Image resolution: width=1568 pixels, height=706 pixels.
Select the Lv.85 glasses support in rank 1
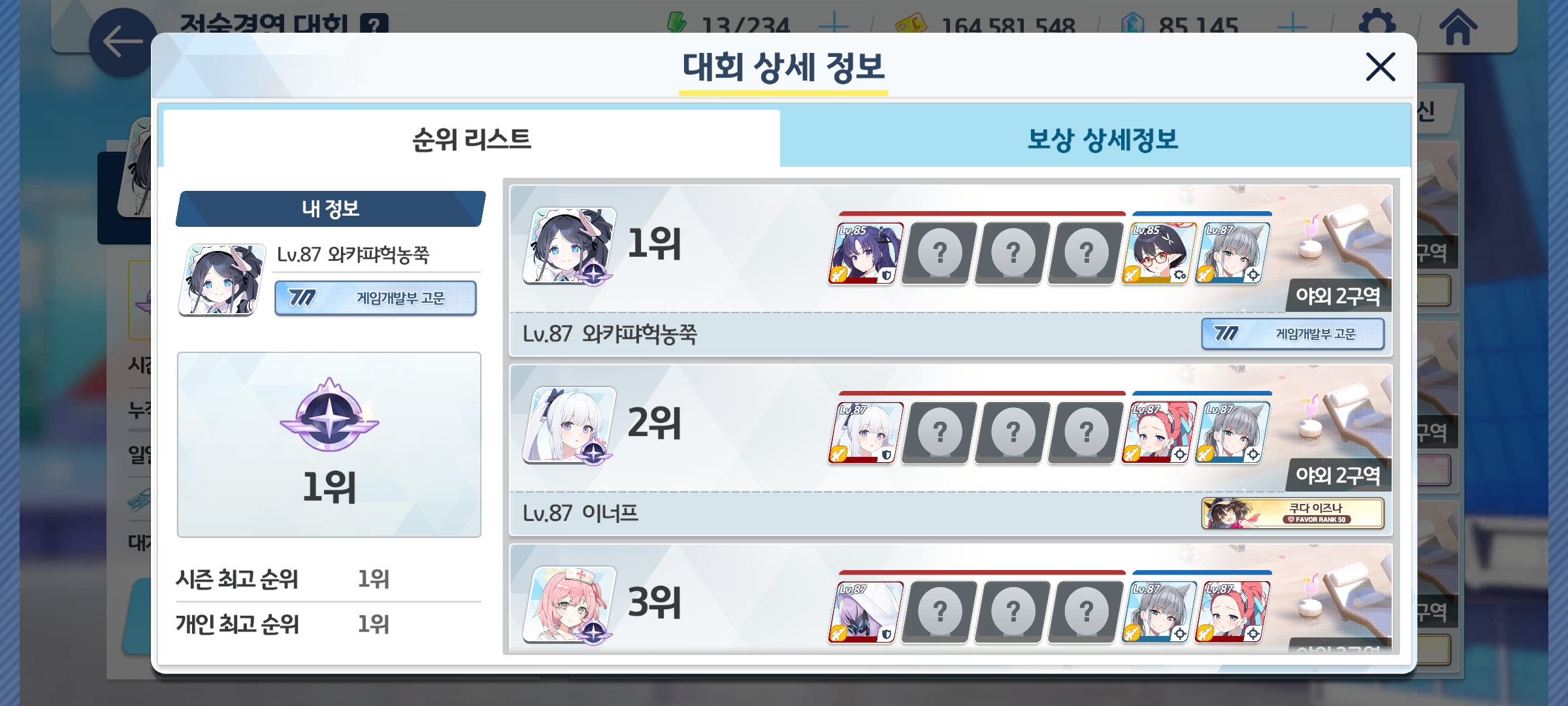[x=1159, y=253]
